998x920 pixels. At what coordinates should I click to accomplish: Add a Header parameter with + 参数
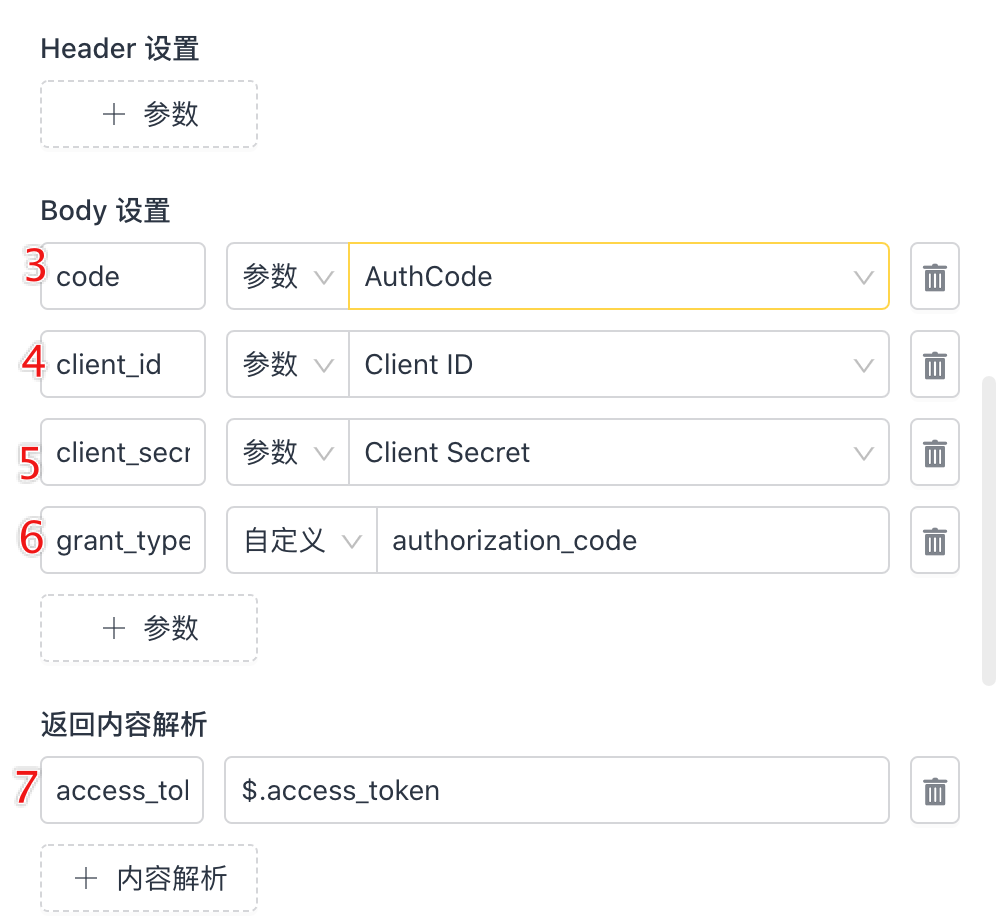[149, 115]
